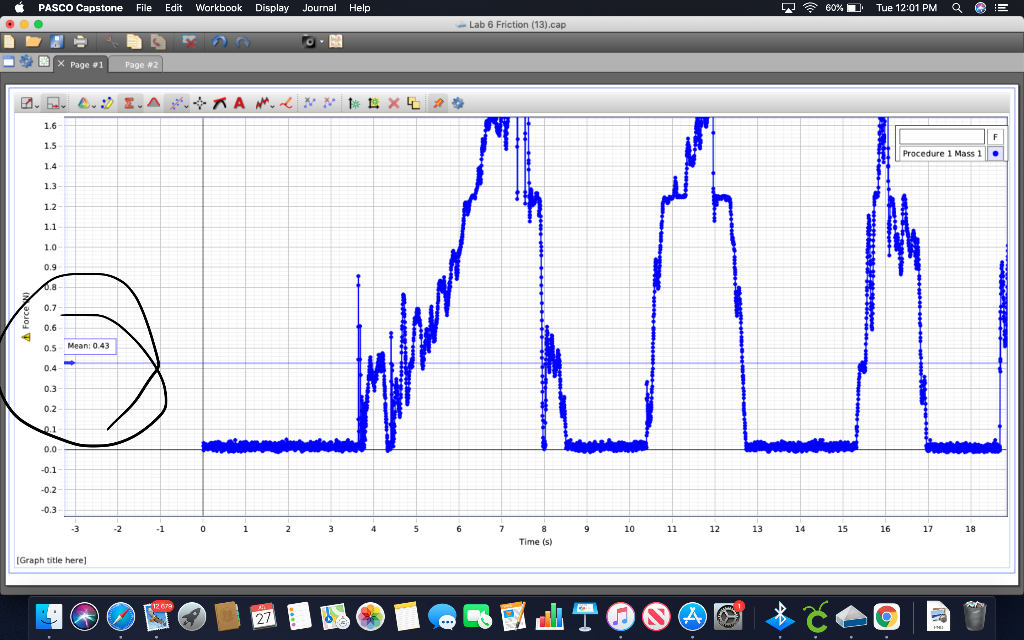Click the data smoothing tool

[x=261, y=103]
